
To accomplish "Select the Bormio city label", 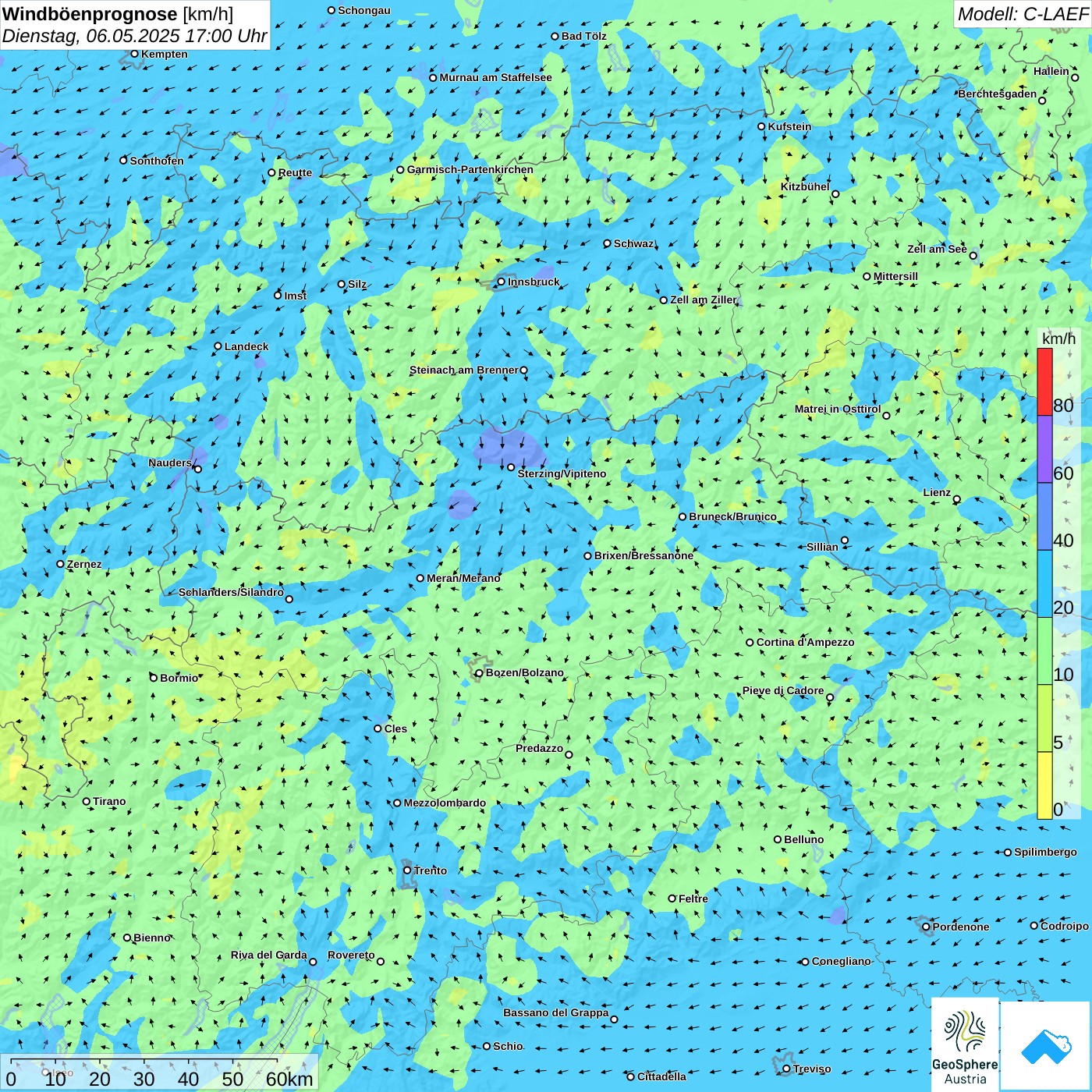I will point(179,678).
